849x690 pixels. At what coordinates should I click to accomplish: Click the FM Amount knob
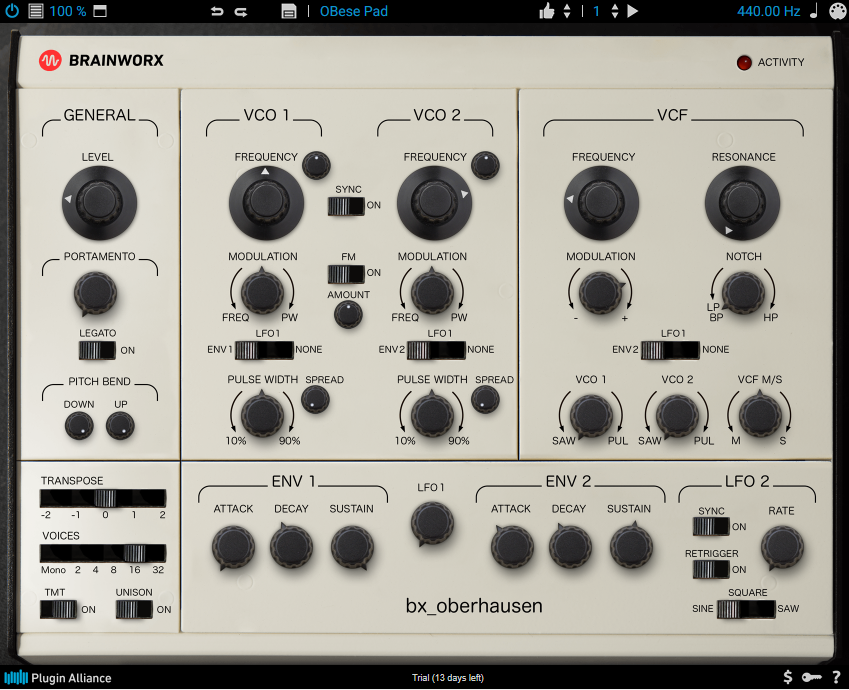tap(348, 315)
